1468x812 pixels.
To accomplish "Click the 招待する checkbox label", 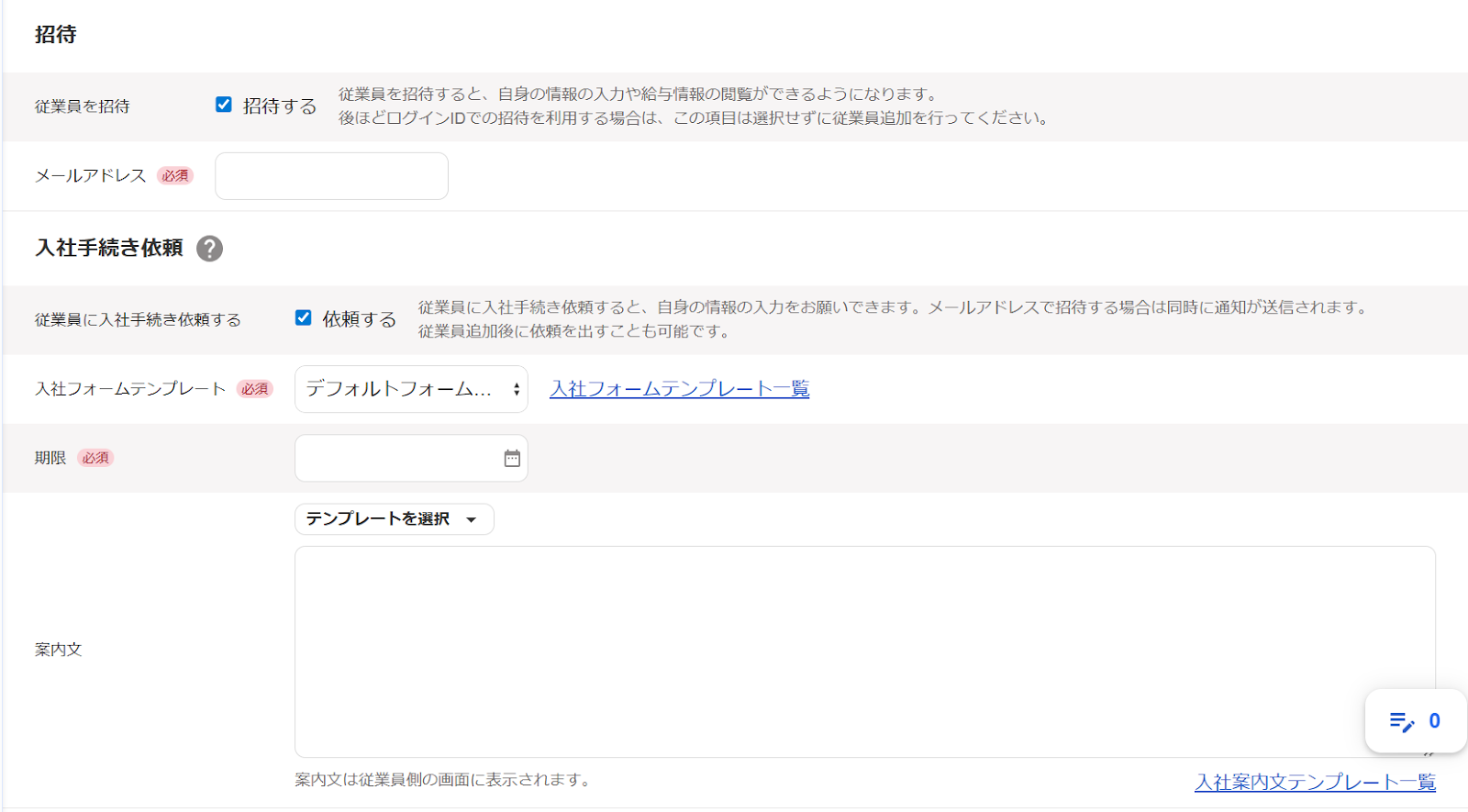I will 280,106.
